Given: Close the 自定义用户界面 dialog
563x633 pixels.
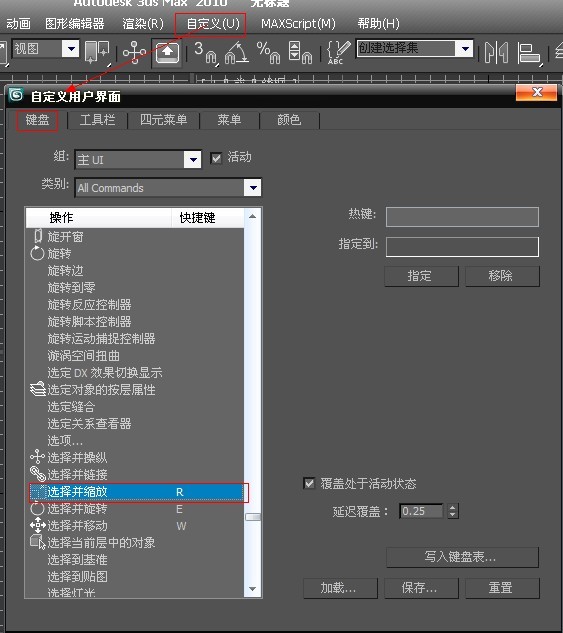Looking at the screenshot, I should coord(536,92).
